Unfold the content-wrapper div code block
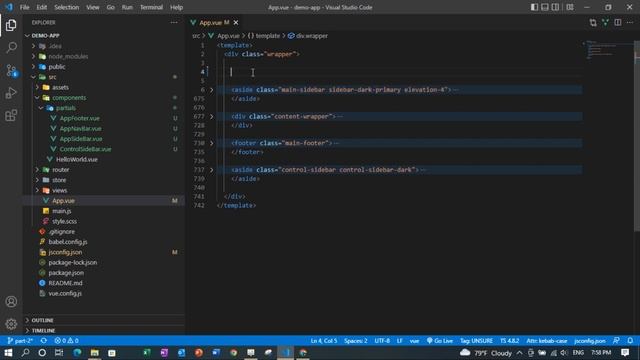The width and height of the screenshot is (640, 360). coord(211,116)
